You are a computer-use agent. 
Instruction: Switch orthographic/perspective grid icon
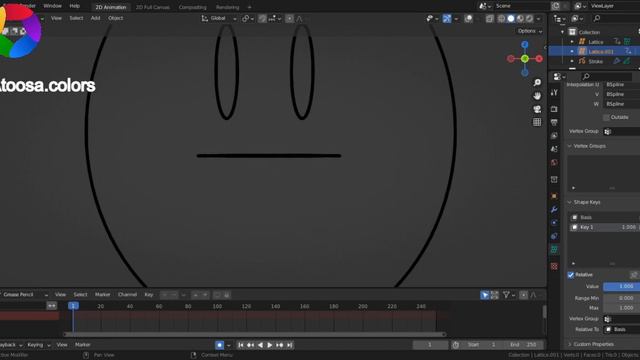click(537, 122)
